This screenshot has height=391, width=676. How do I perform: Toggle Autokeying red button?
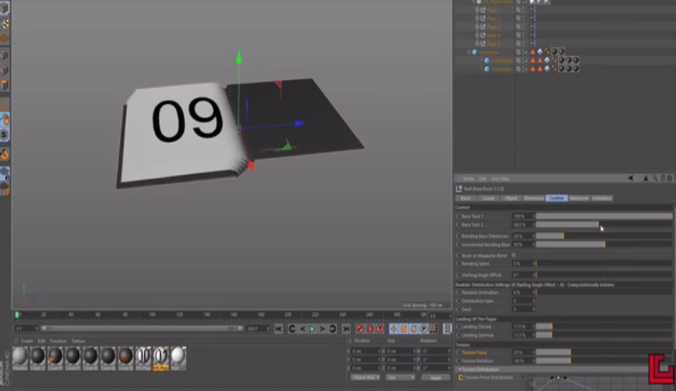[x=370, y=329]
